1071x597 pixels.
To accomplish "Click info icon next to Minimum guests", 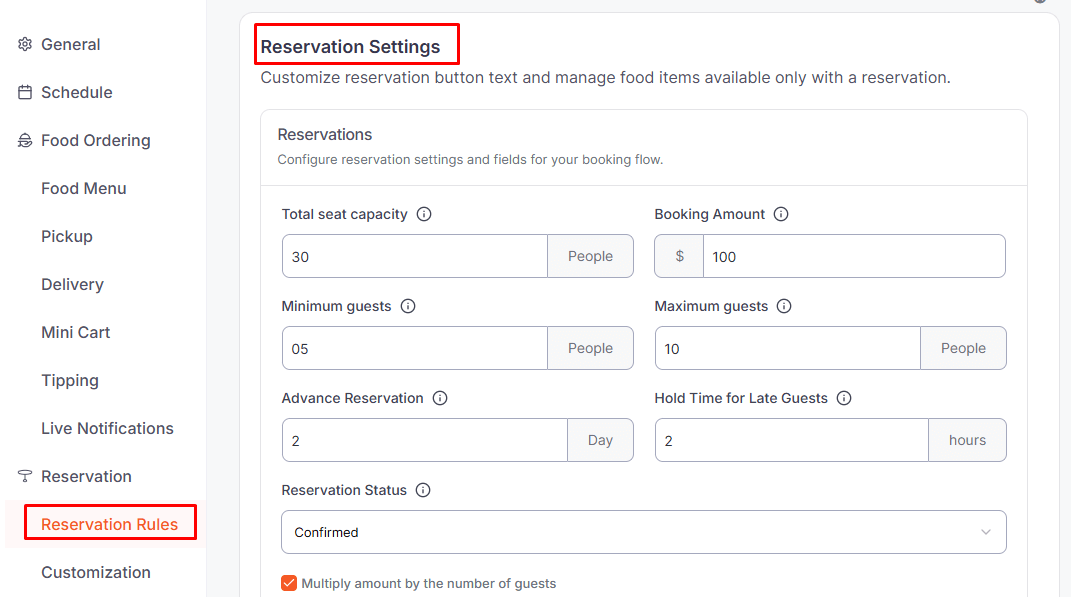I will click(408, 306).
